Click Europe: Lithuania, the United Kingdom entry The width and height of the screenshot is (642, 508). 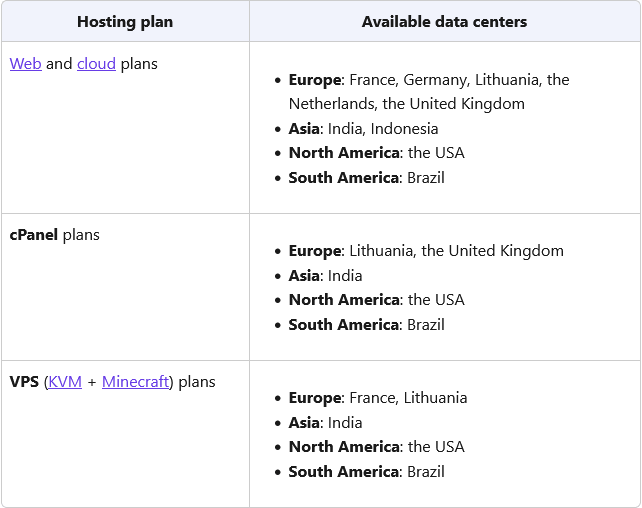pyautogui.click(x=426, y=251)
